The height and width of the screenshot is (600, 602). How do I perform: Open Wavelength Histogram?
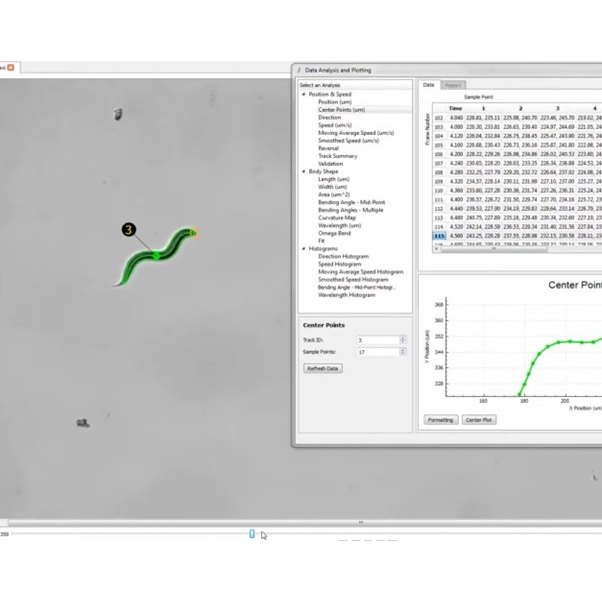[x=347, y=295]
